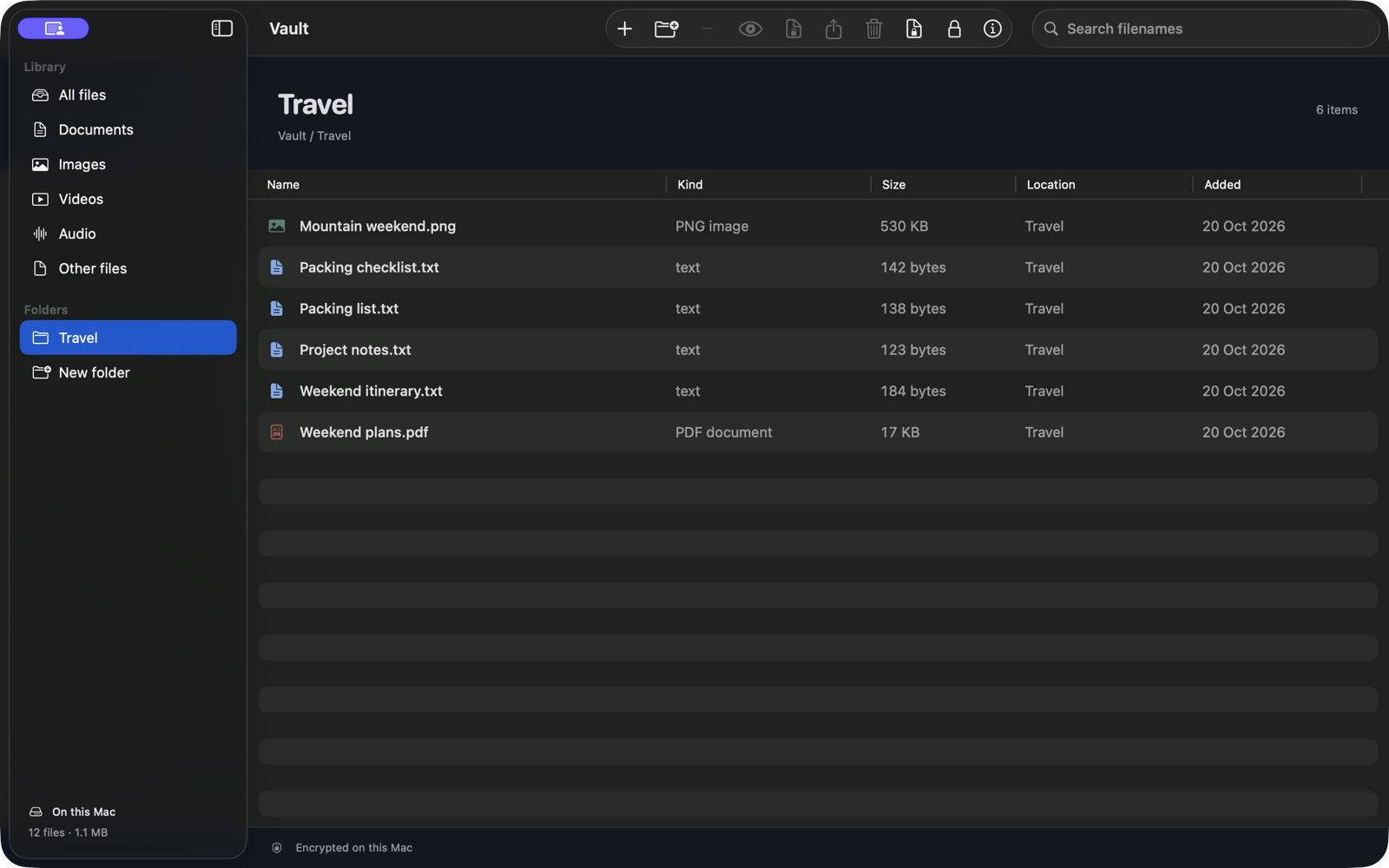Image resolution: width=1389 pixels, height=868 pixels.
Task: Lock the vault with padlock icon
Action: (954, 29)
